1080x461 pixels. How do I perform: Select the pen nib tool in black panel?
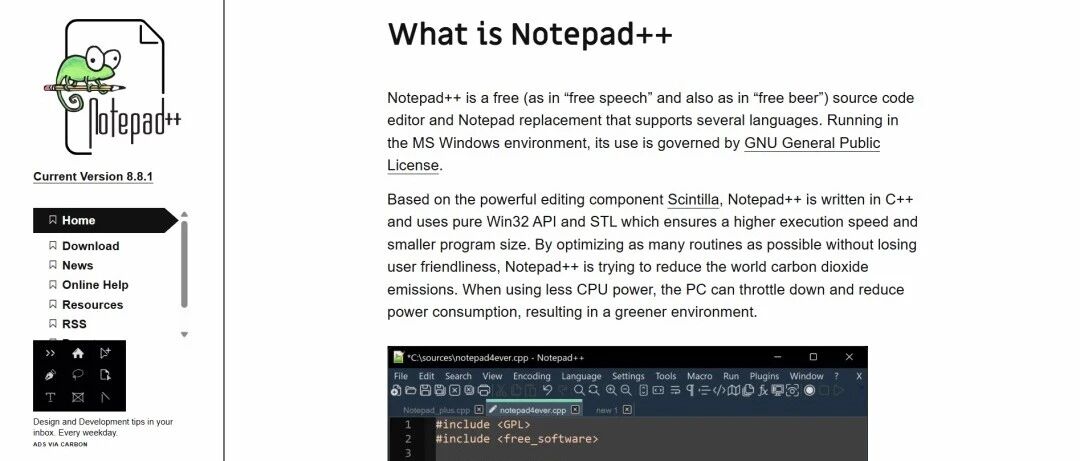click(50, 375)
